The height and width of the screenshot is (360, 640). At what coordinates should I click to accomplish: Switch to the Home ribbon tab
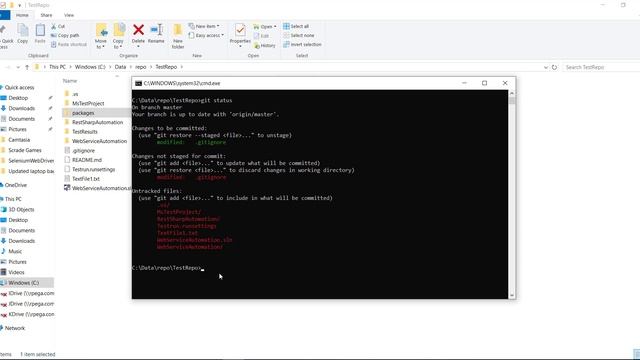coord(22,15)
